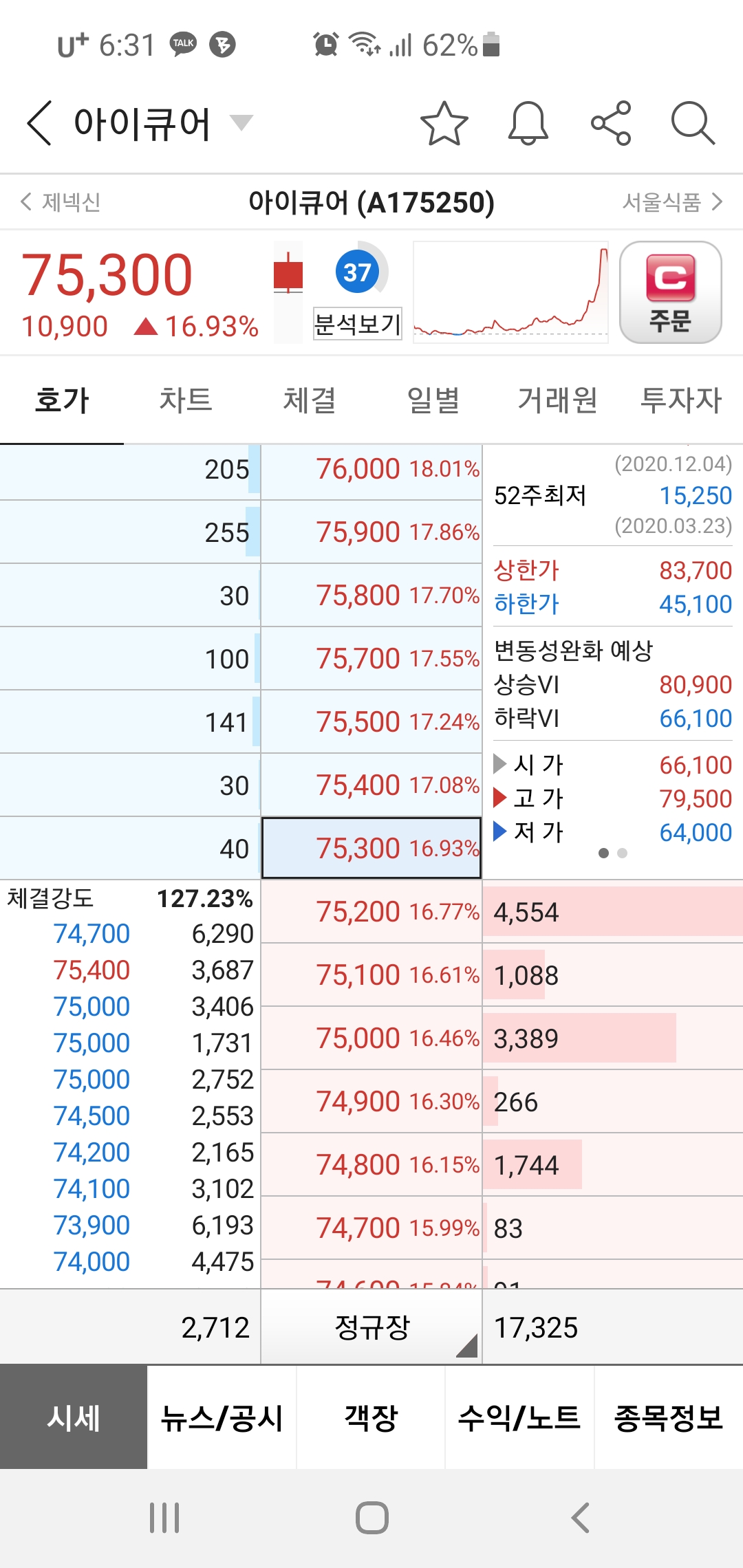Switch to the 호가 tab
The height and width of the screenshot is (1568, 743).
[62, 400]
